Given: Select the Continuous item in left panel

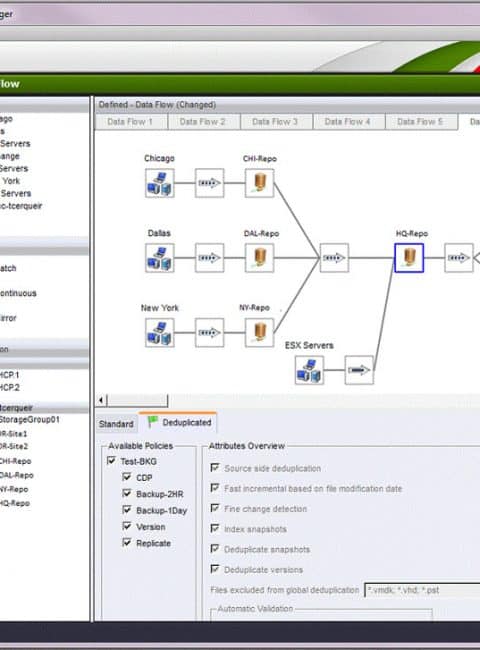Looking at the screenshot, I should pos(18,293).
